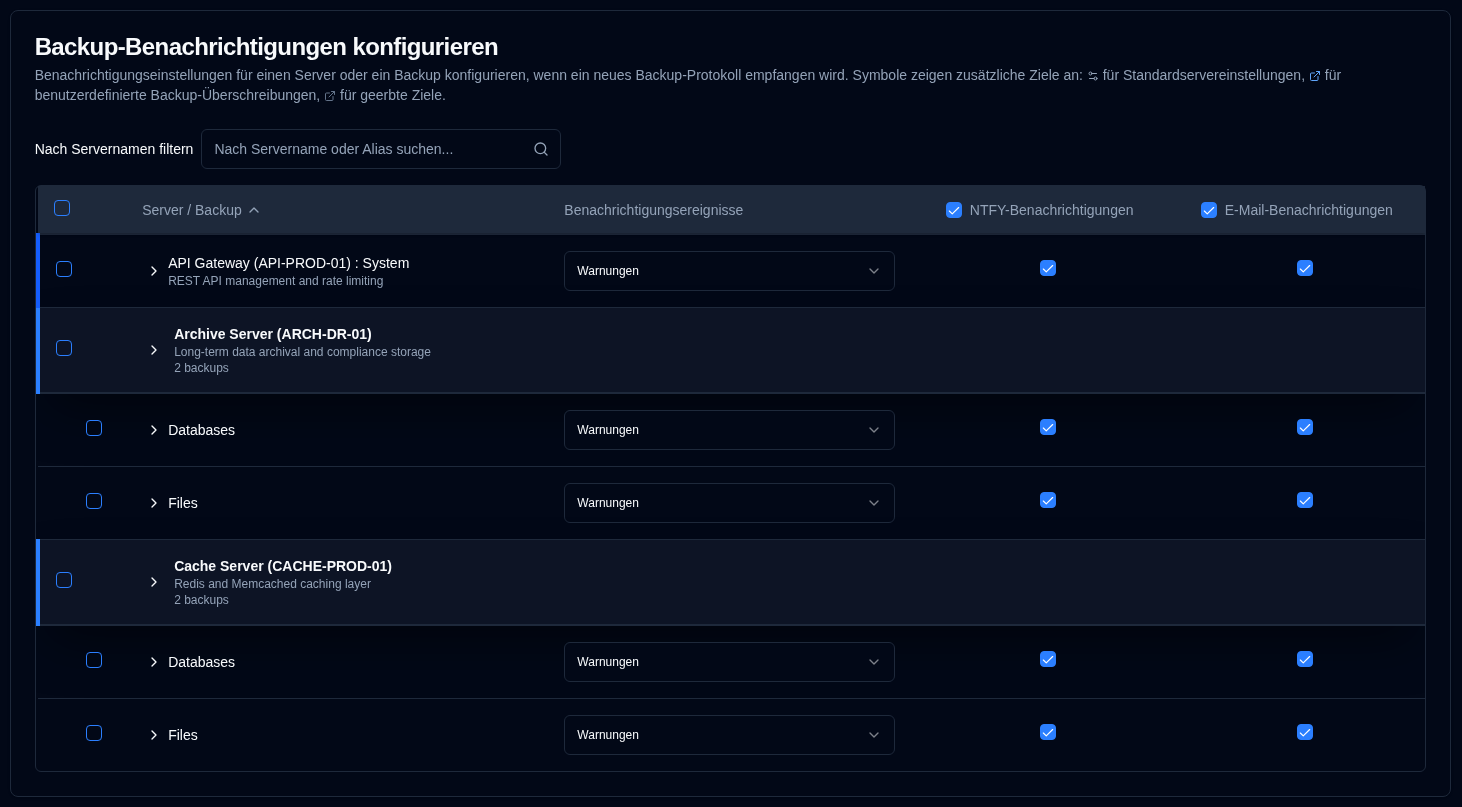The image size is (1462, 807).
Task: Click 'REST API management and rate limiting' text
Action: 275,281
